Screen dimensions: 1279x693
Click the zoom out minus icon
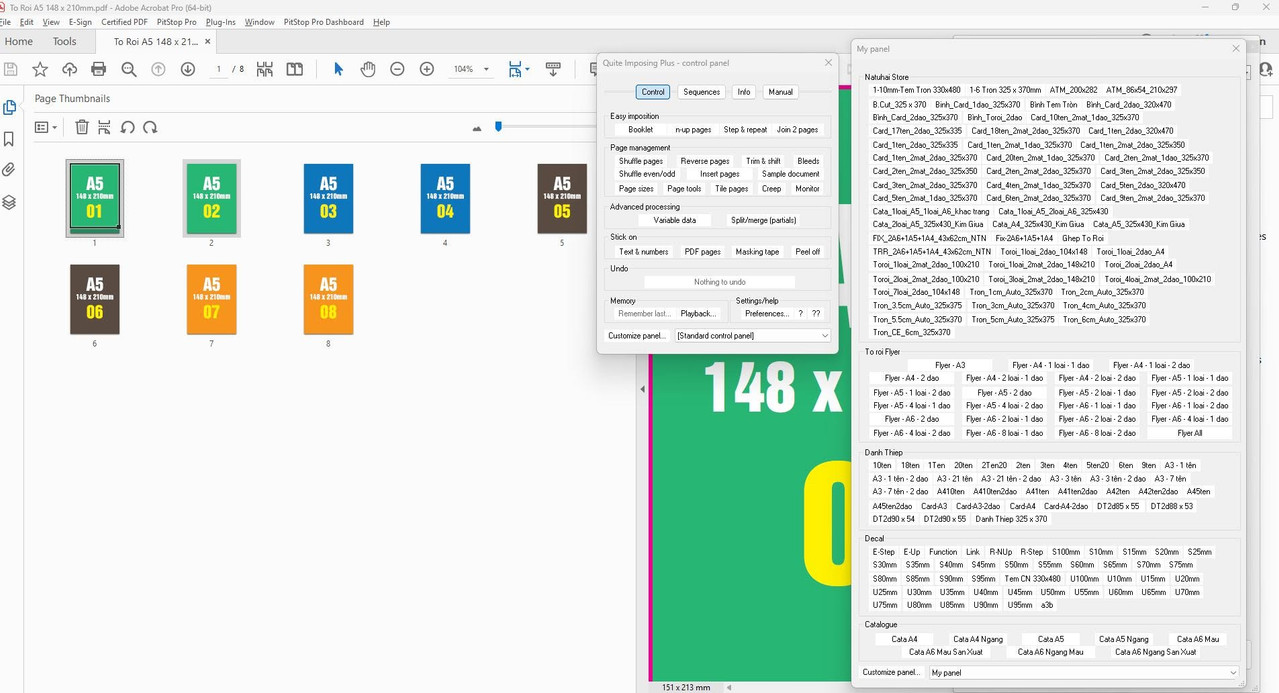coord(397,69)
